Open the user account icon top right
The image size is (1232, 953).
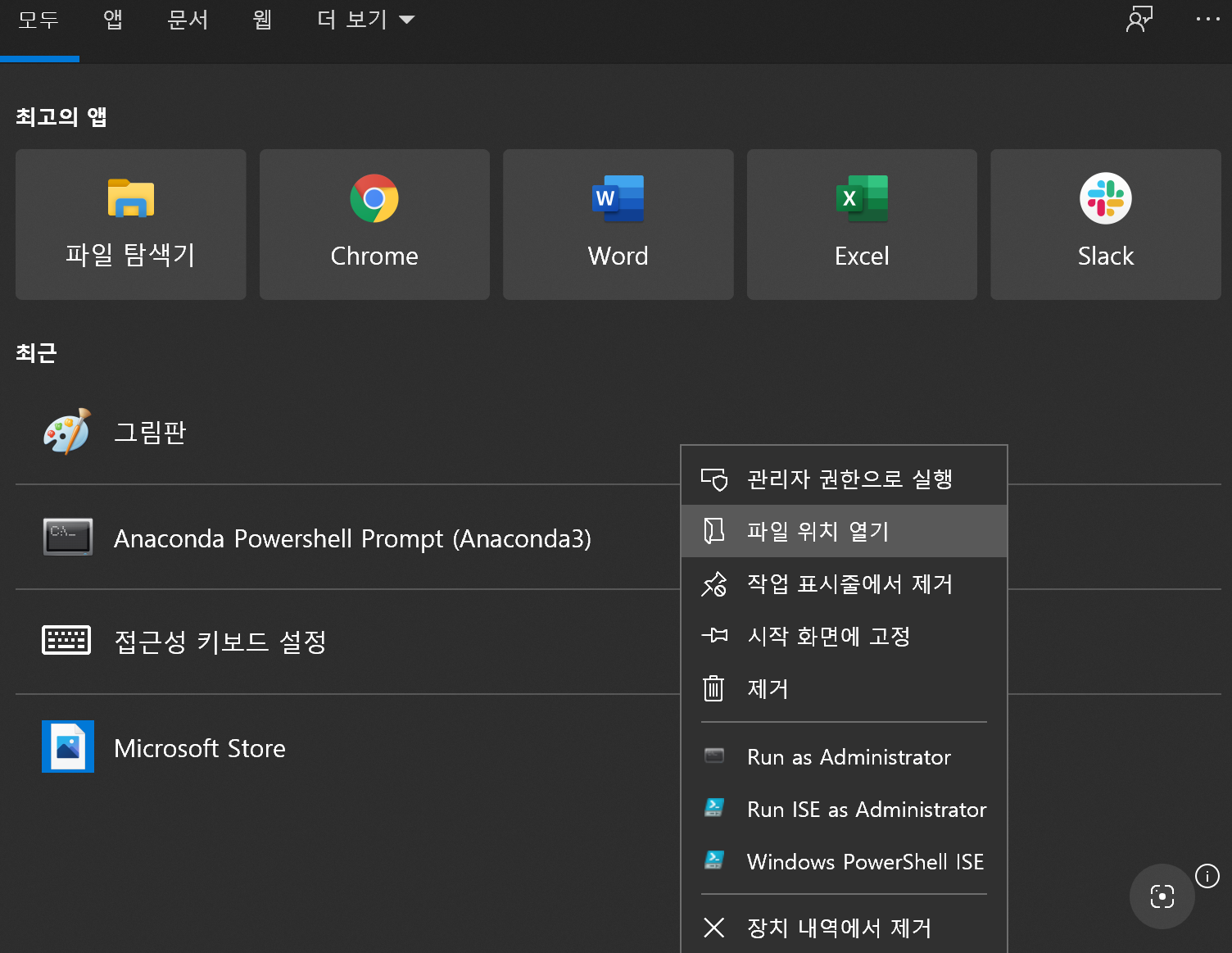pyautogui.click(x=1138, y=19)
